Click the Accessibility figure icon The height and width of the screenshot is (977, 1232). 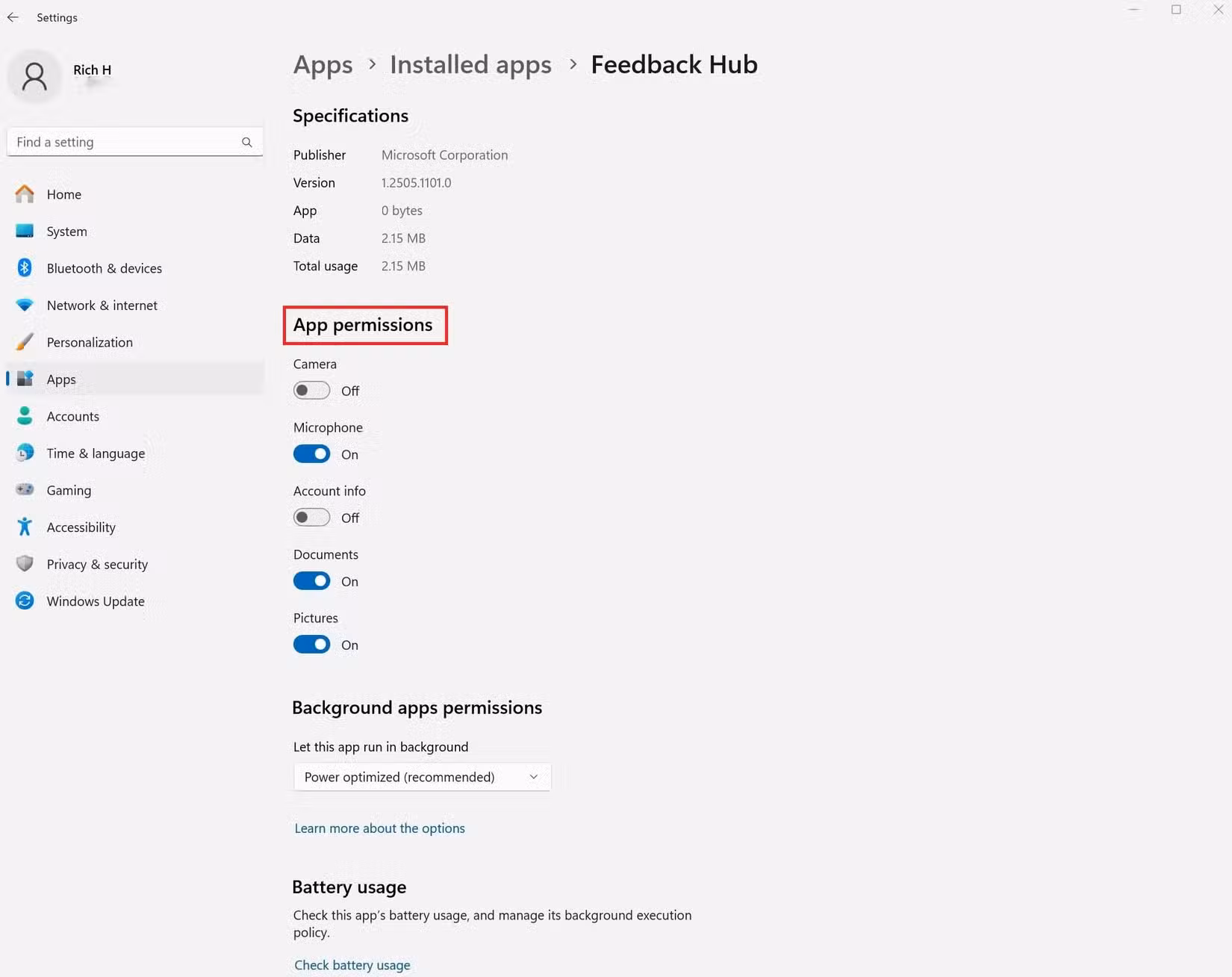pyautogui.click(x=25, y=527)
